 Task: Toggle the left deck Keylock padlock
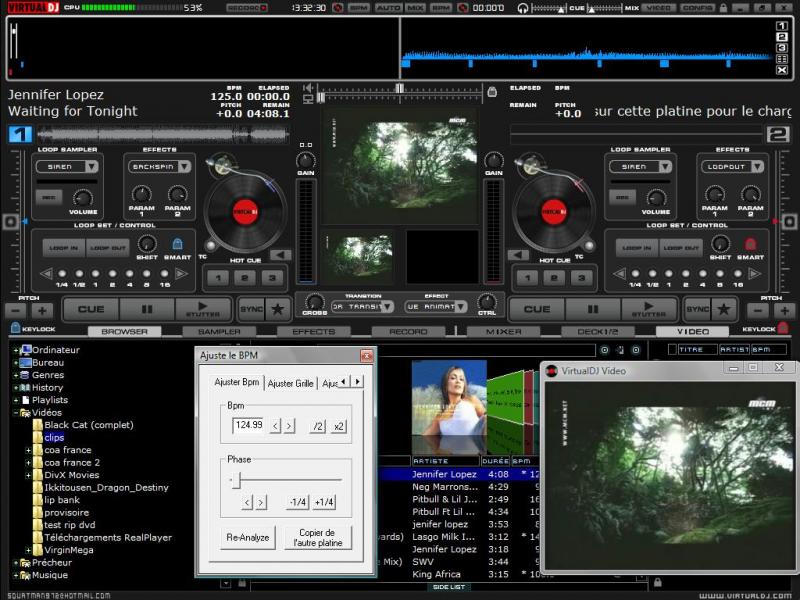14,330
